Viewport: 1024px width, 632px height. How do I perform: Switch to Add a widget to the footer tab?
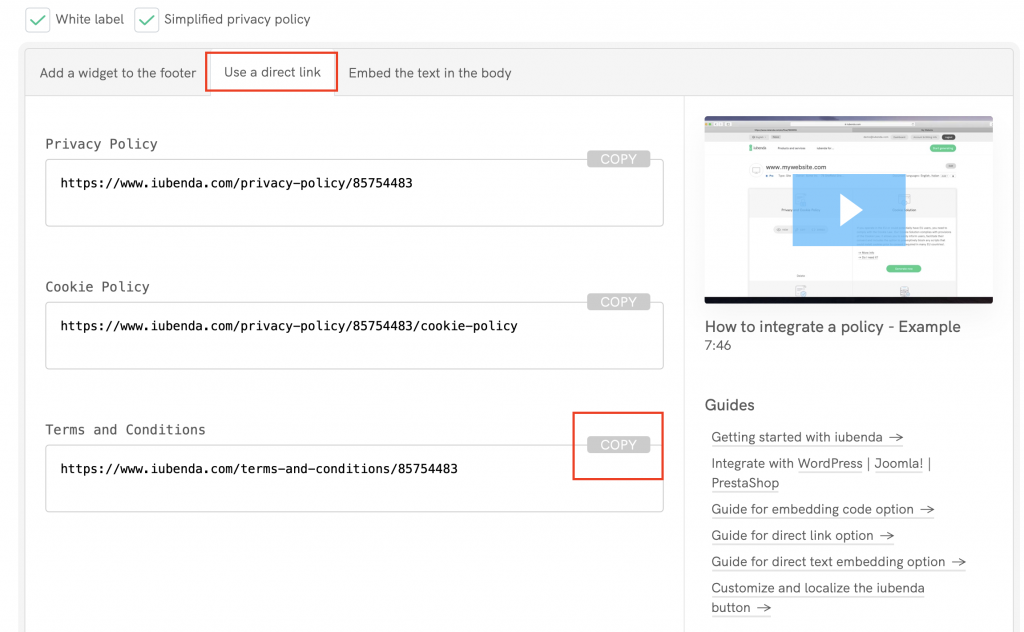point(118,73)
